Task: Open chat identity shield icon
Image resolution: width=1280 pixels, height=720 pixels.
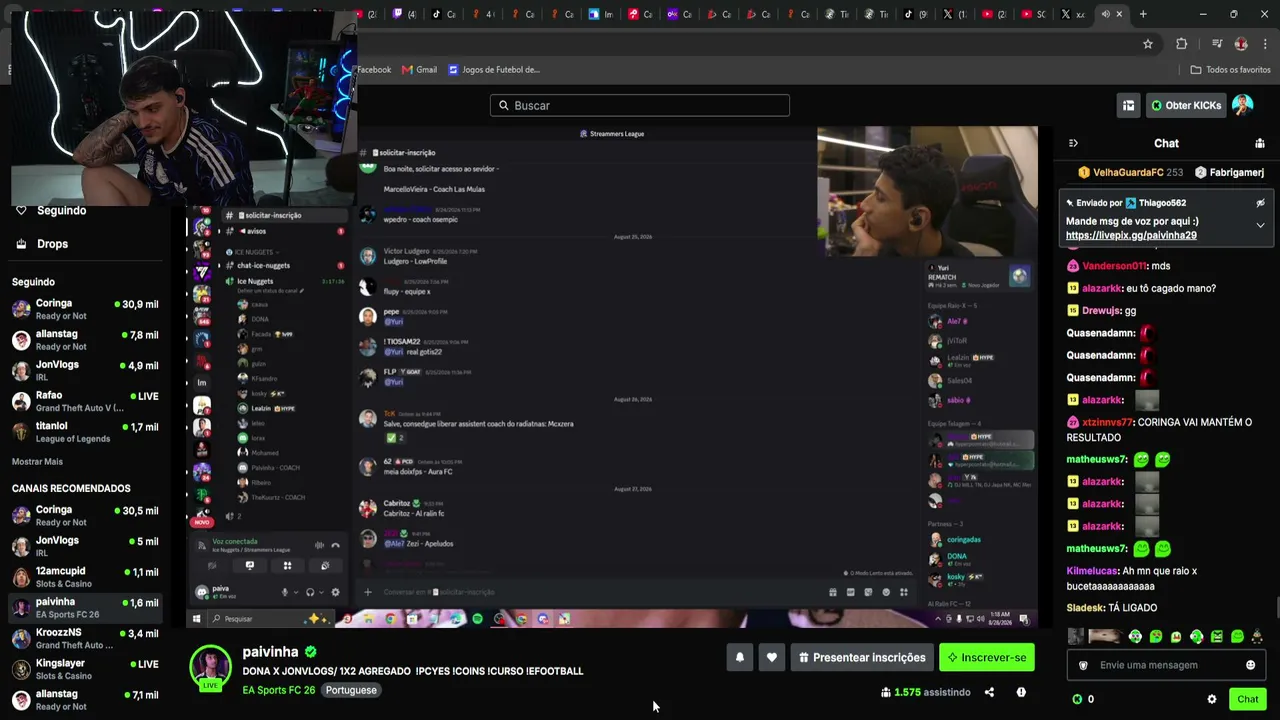Action: (1083, 665)
